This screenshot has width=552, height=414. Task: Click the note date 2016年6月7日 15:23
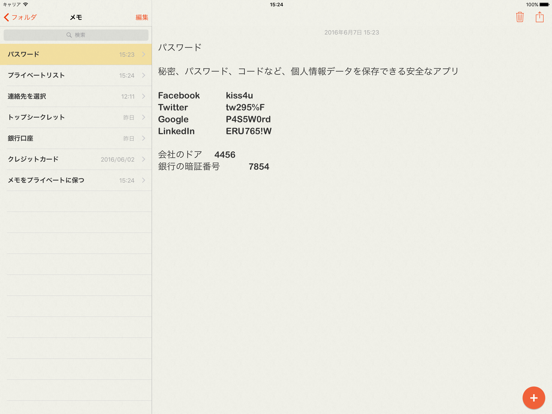[x=352, y=32]
